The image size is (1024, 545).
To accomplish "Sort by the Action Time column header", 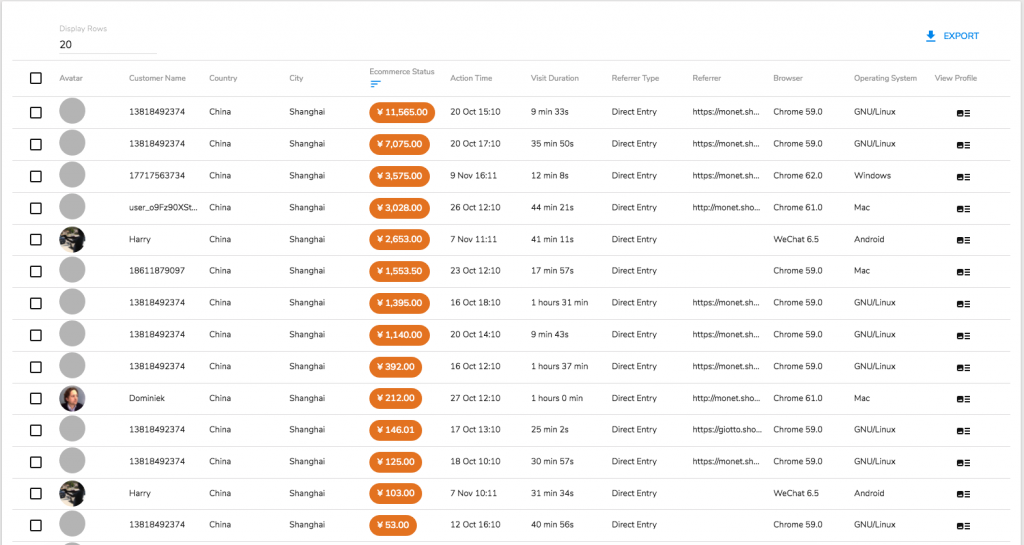I will click(x=471, y=78).
